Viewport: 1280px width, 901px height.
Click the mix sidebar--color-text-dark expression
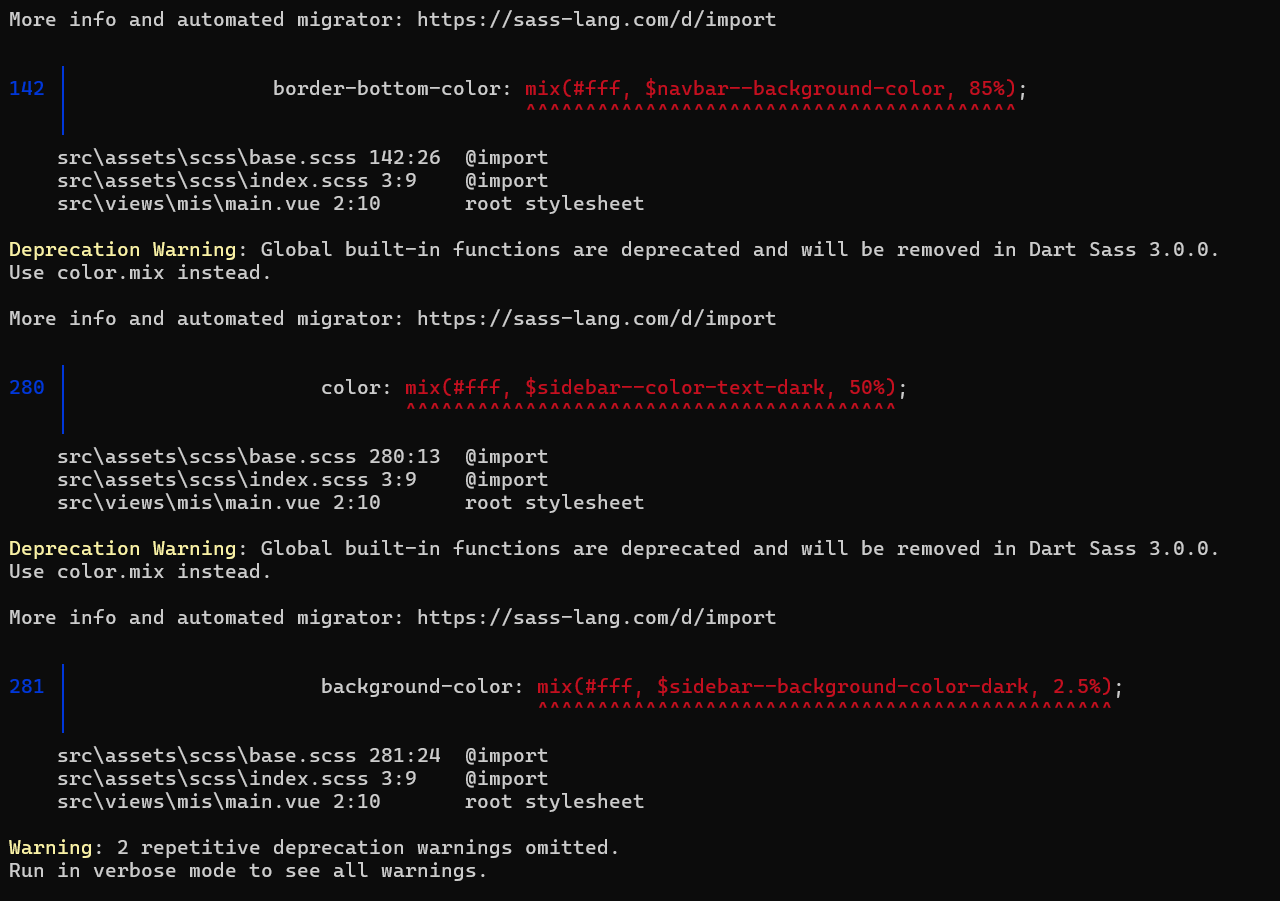(651, 387)
